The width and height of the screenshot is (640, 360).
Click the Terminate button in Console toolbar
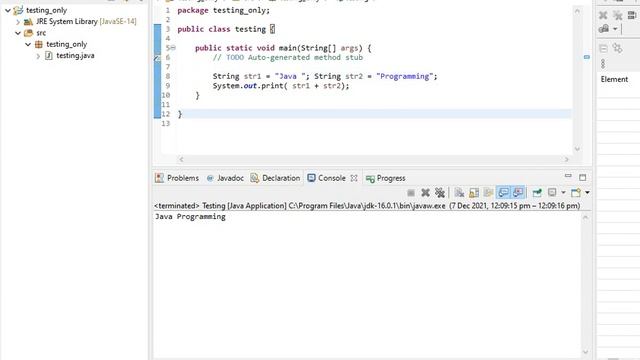click(x=411, y=193)
